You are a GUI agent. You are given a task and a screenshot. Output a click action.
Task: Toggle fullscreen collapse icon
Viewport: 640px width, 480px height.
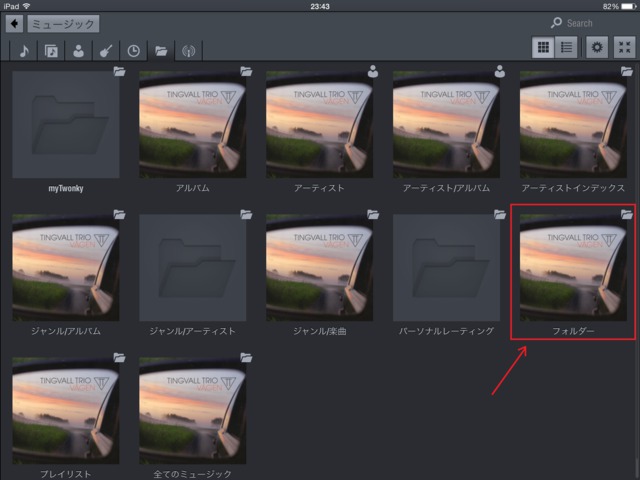coord(624,47)
